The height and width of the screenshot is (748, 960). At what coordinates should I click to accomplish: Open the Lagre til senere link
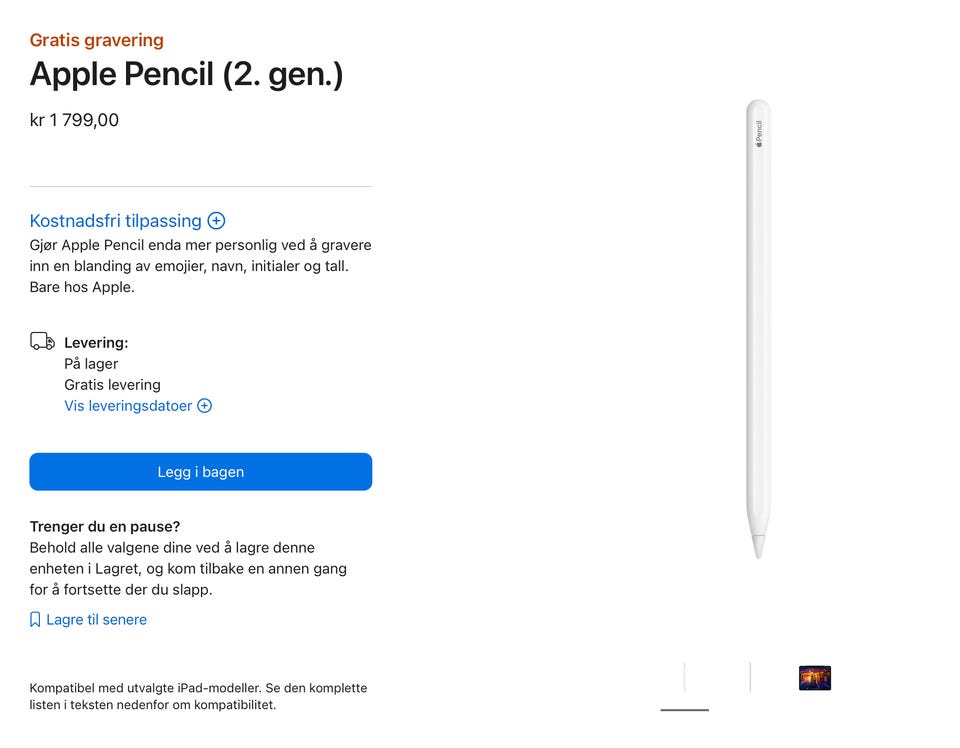(96, 620)
